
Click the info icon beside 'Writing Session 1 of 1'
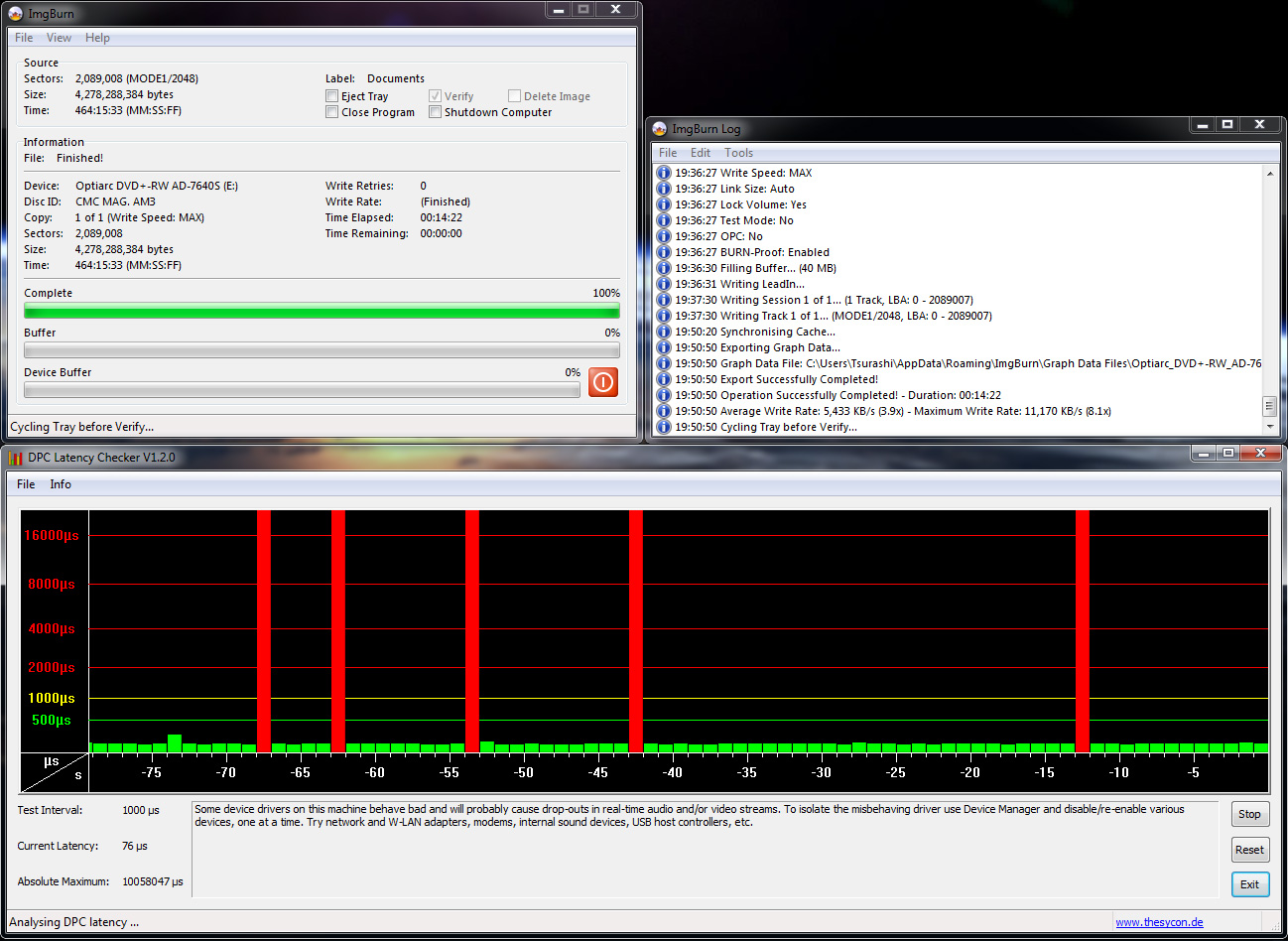(664, 300)
